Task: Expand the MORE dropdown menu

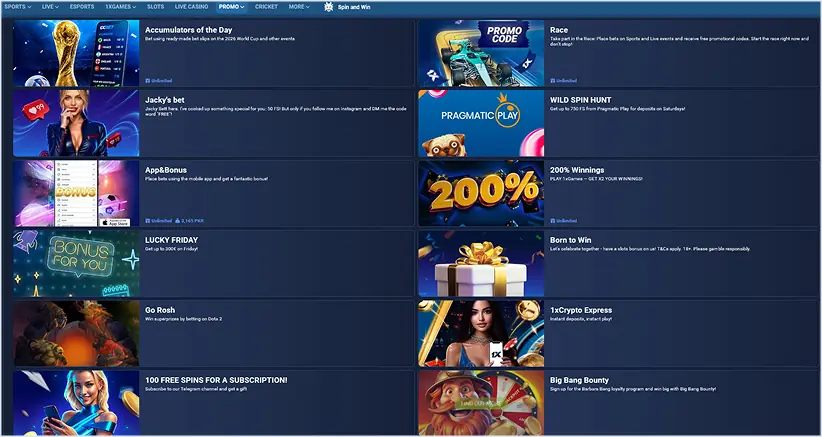Action: 299,7
